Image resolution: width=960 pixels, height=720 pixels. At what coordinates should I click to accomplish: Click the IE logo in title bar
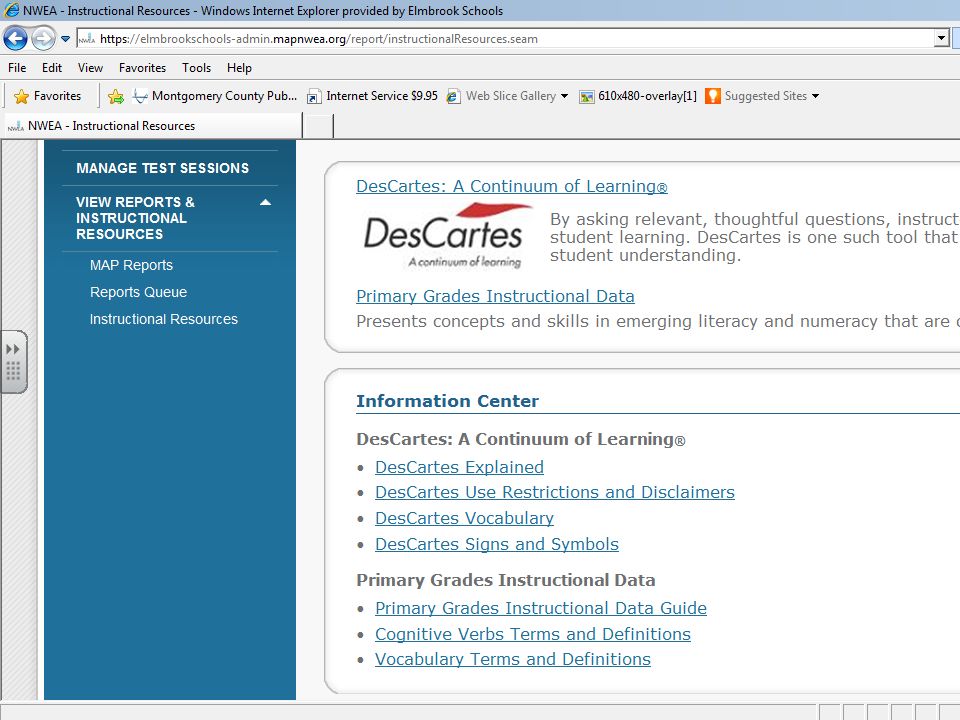coord(11,10)
